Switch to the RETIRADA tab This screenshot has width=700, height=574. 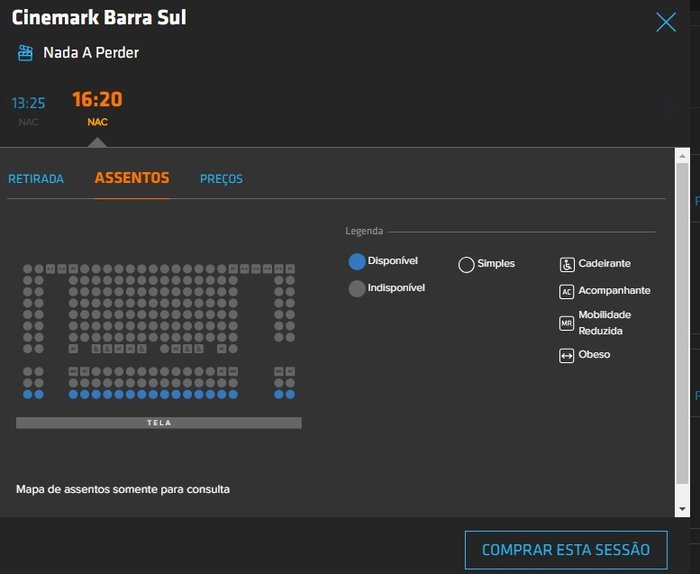coord(36,179)
